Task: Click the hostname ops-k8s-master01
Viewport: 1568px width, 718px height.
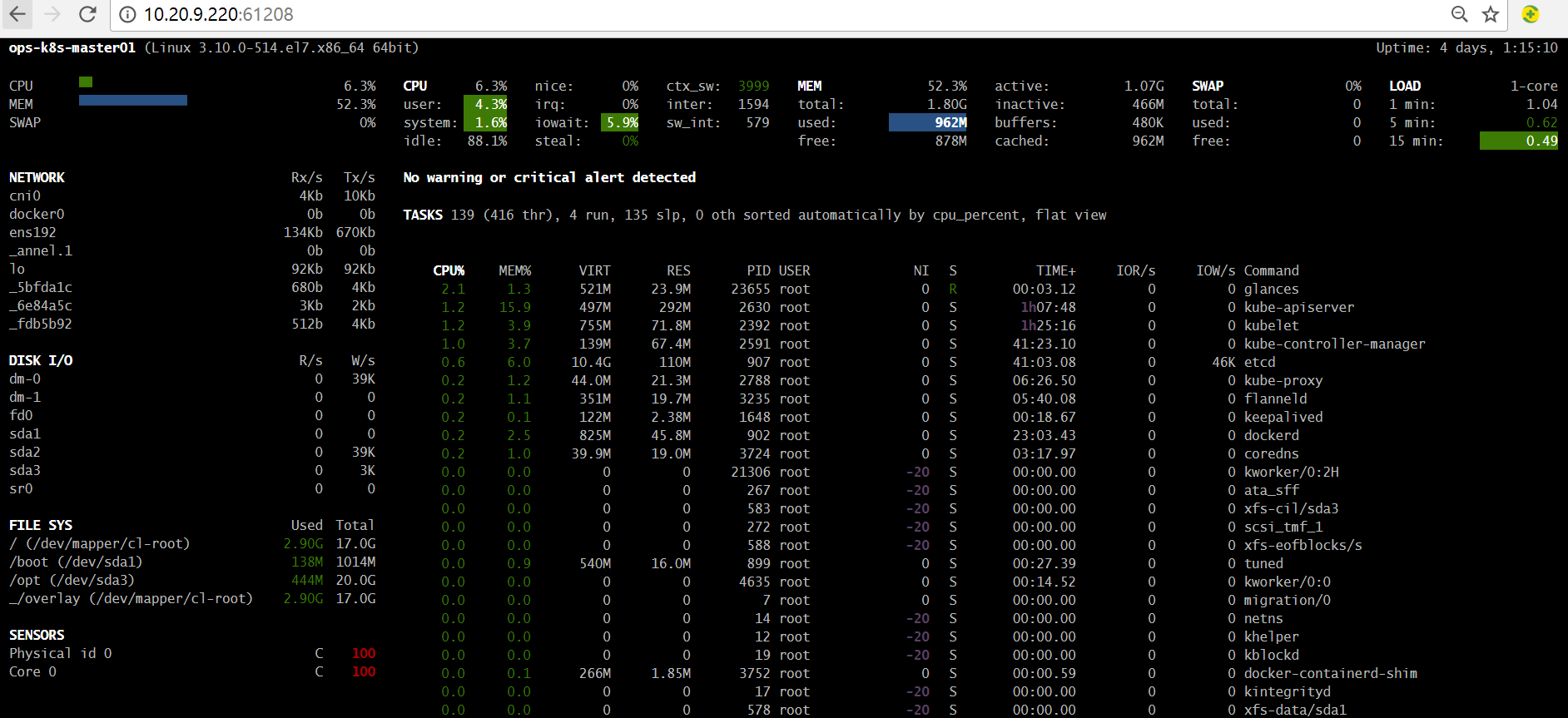Action: 72,47
